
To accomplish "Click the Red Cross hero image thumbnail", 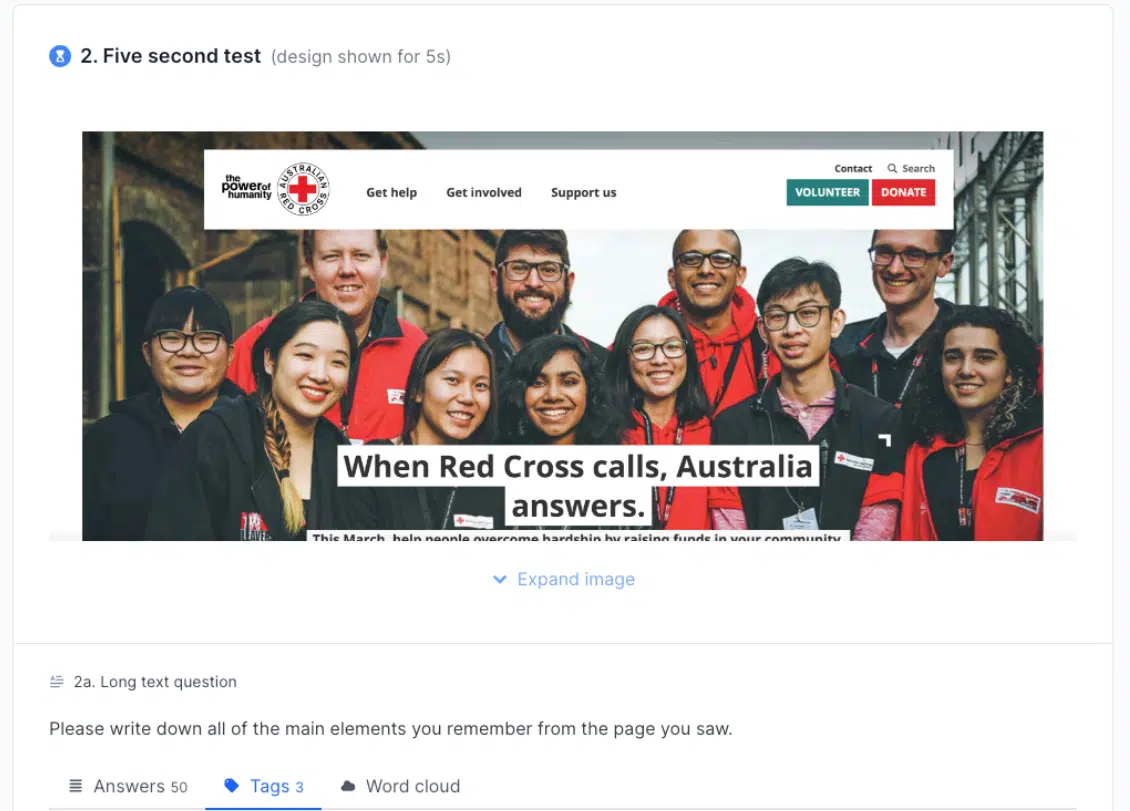I will 563,336.
